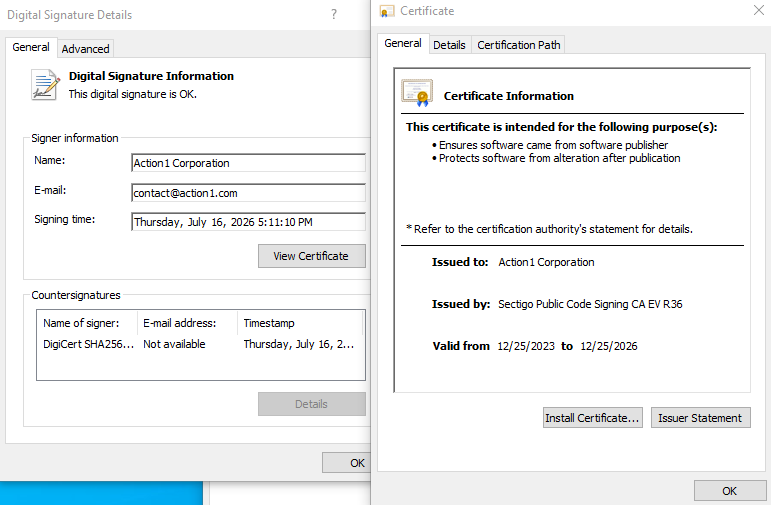771x505 pixels.
Task: Click 'Sectigo Public Code Signing CA EV R36' issuer text
Action: (590, 304)
